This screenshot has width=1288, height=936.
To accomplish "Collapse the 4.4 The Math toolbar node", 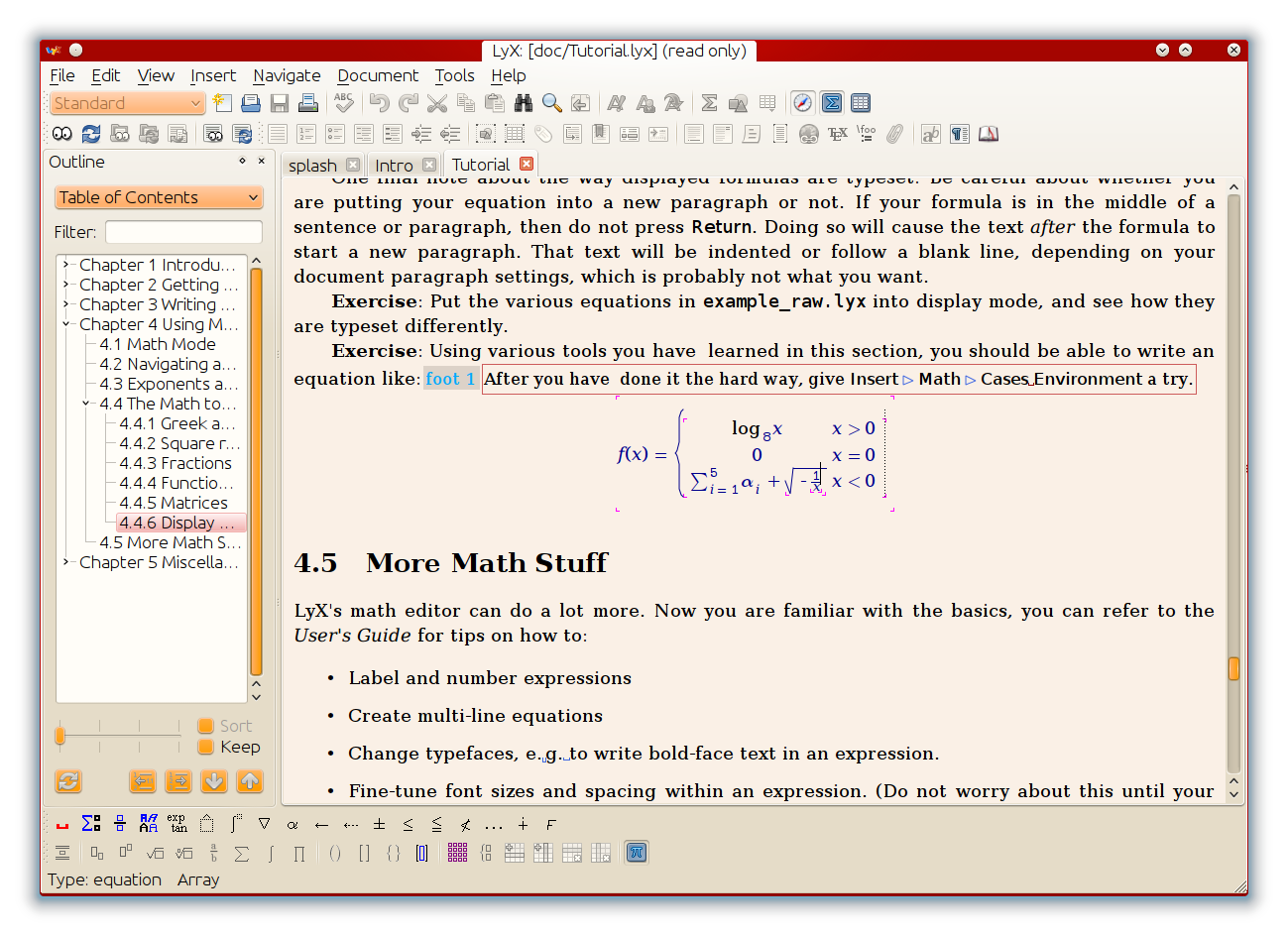I will 86,404.
